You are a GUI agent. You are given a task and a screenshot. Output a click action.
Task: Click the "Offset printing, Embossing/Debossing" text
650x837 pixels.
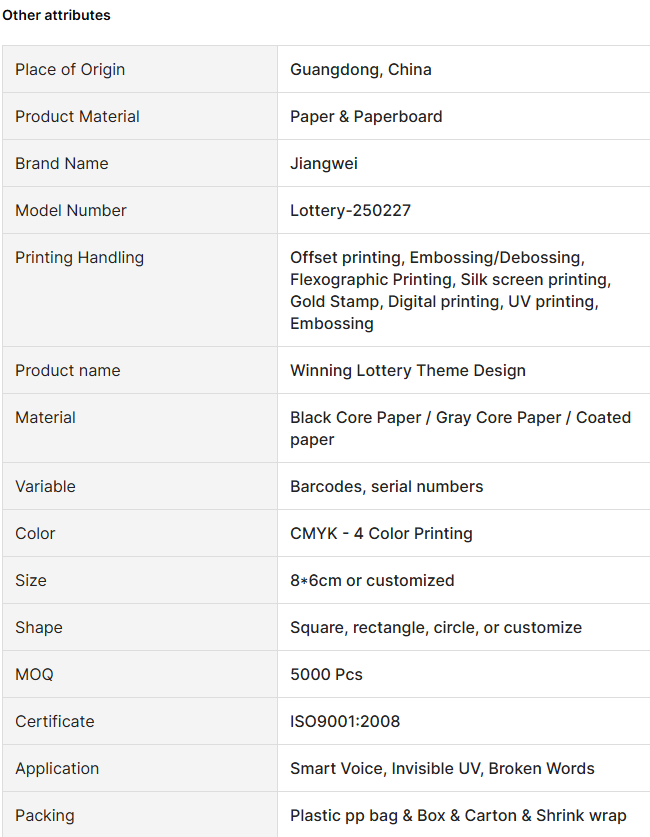point(437,257)
